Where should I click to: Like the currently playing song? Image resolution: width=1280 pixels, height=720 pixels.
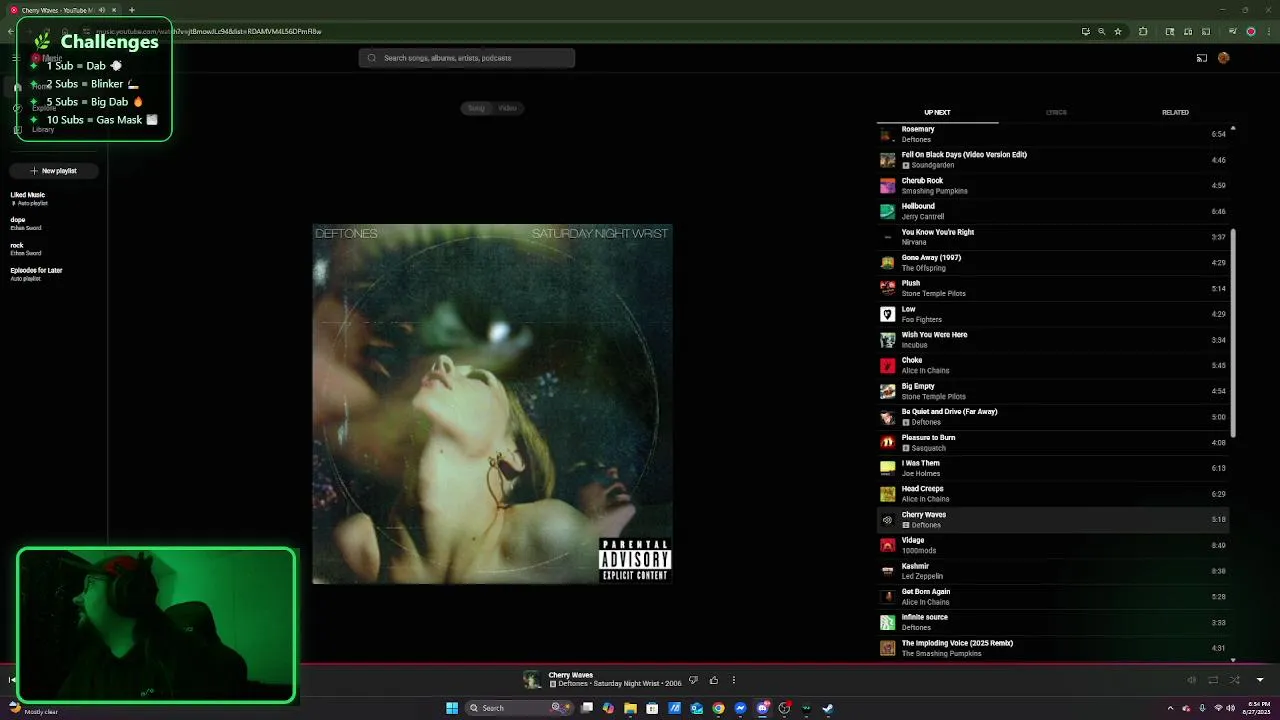(x=713, y=680)
